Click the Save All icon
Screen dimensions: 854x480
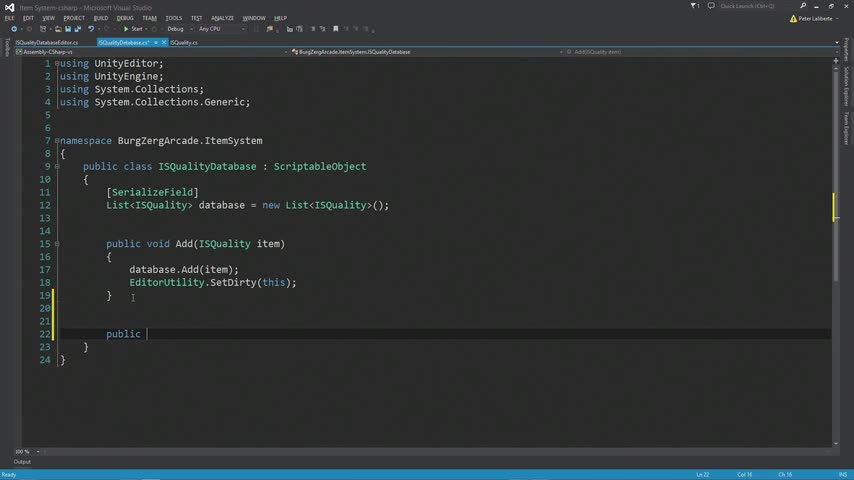pos(77,29)
